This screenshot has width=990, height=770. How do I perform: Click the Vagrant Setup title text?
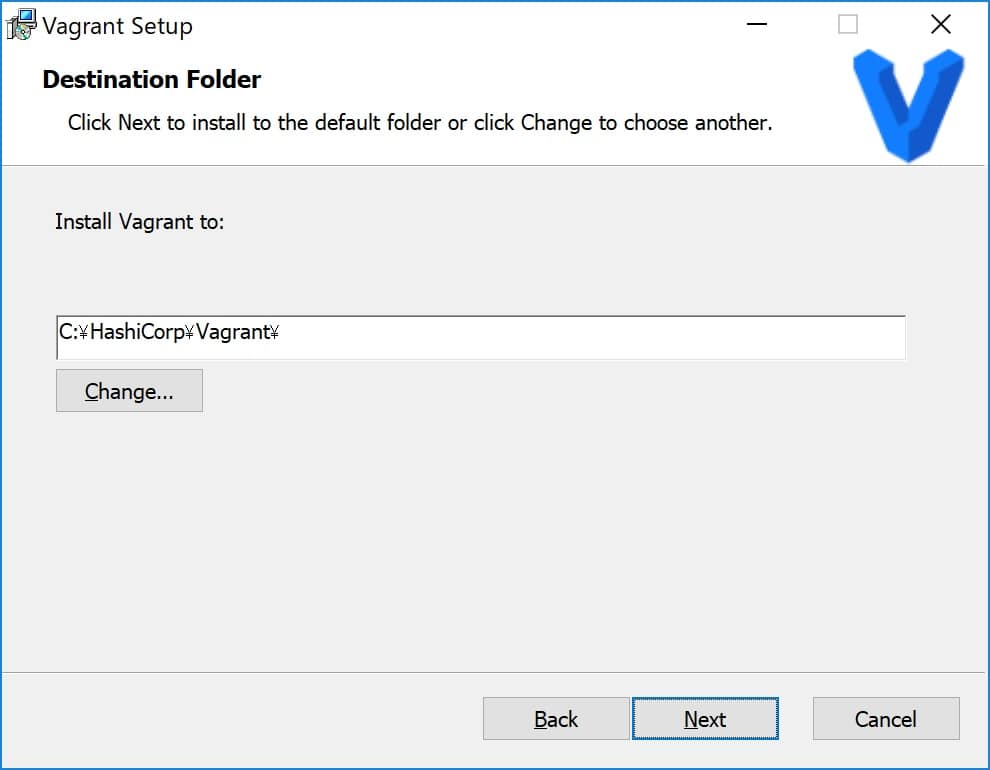[117, 26]
